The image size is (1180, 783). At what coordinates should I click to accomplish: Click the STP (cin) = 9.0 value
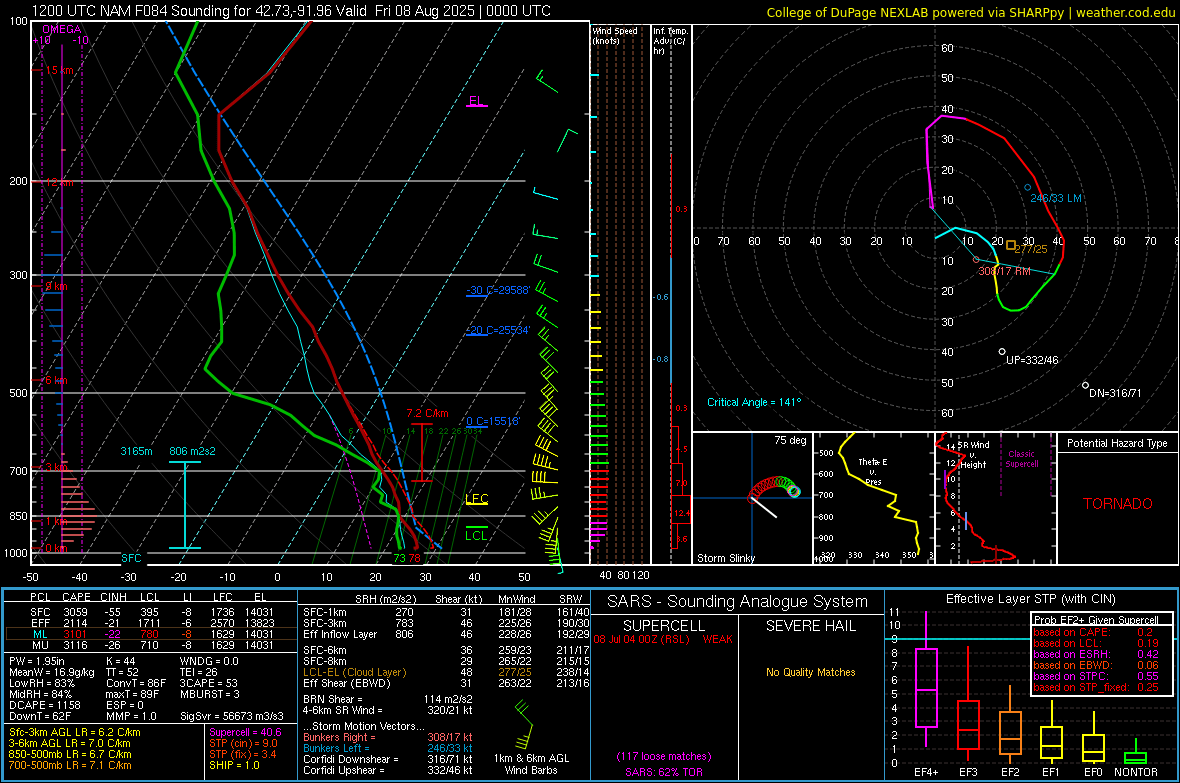tap(243, 743)
